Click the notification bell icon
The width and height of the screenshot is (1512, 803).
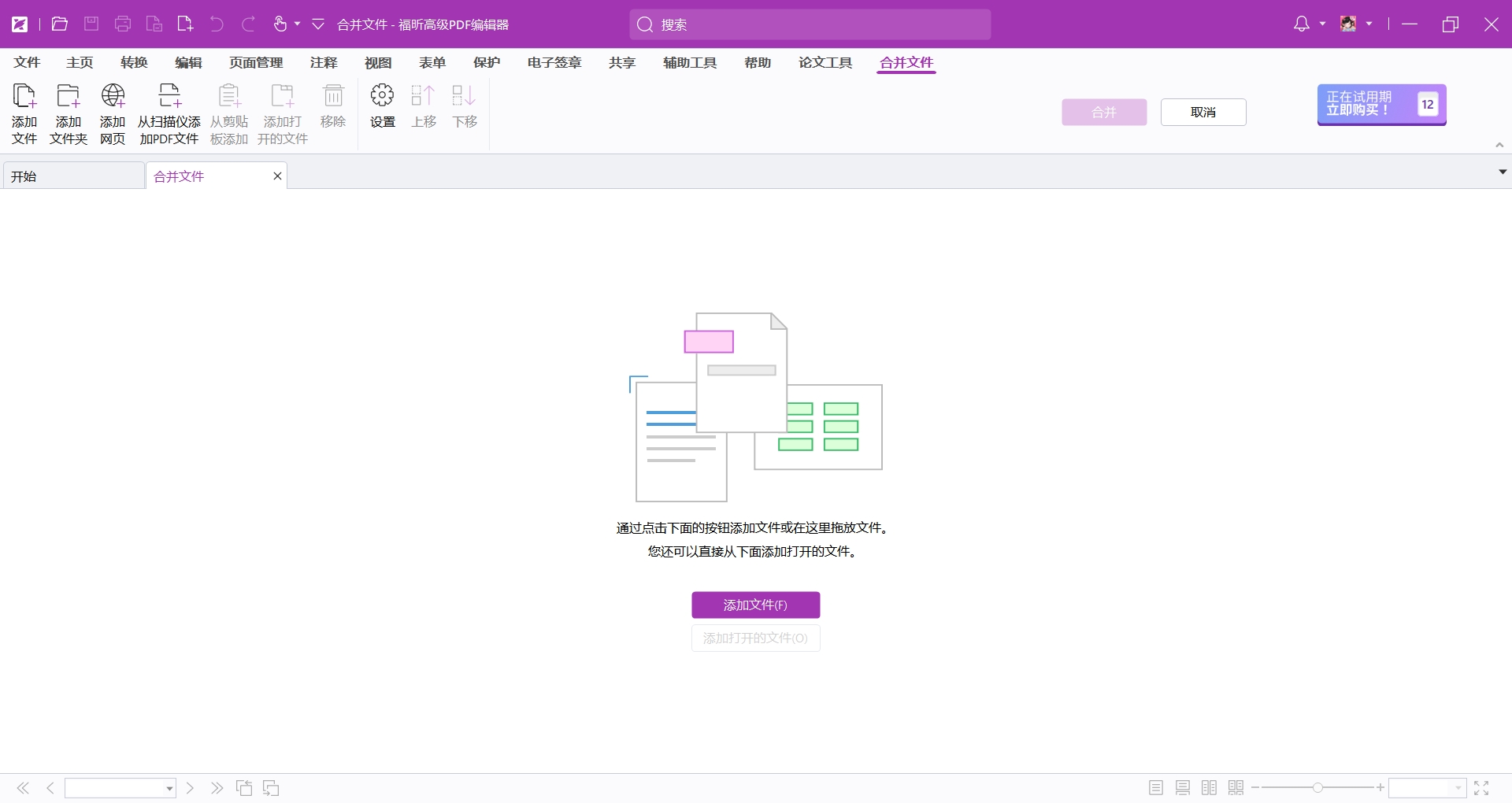(x=1302, y=24)
